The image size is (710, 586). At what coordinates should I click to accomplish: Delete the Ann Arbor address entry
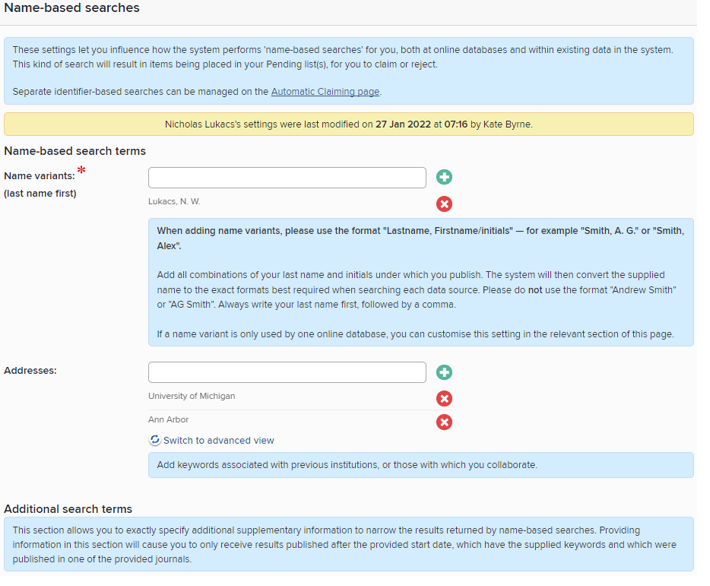point(444,422)
